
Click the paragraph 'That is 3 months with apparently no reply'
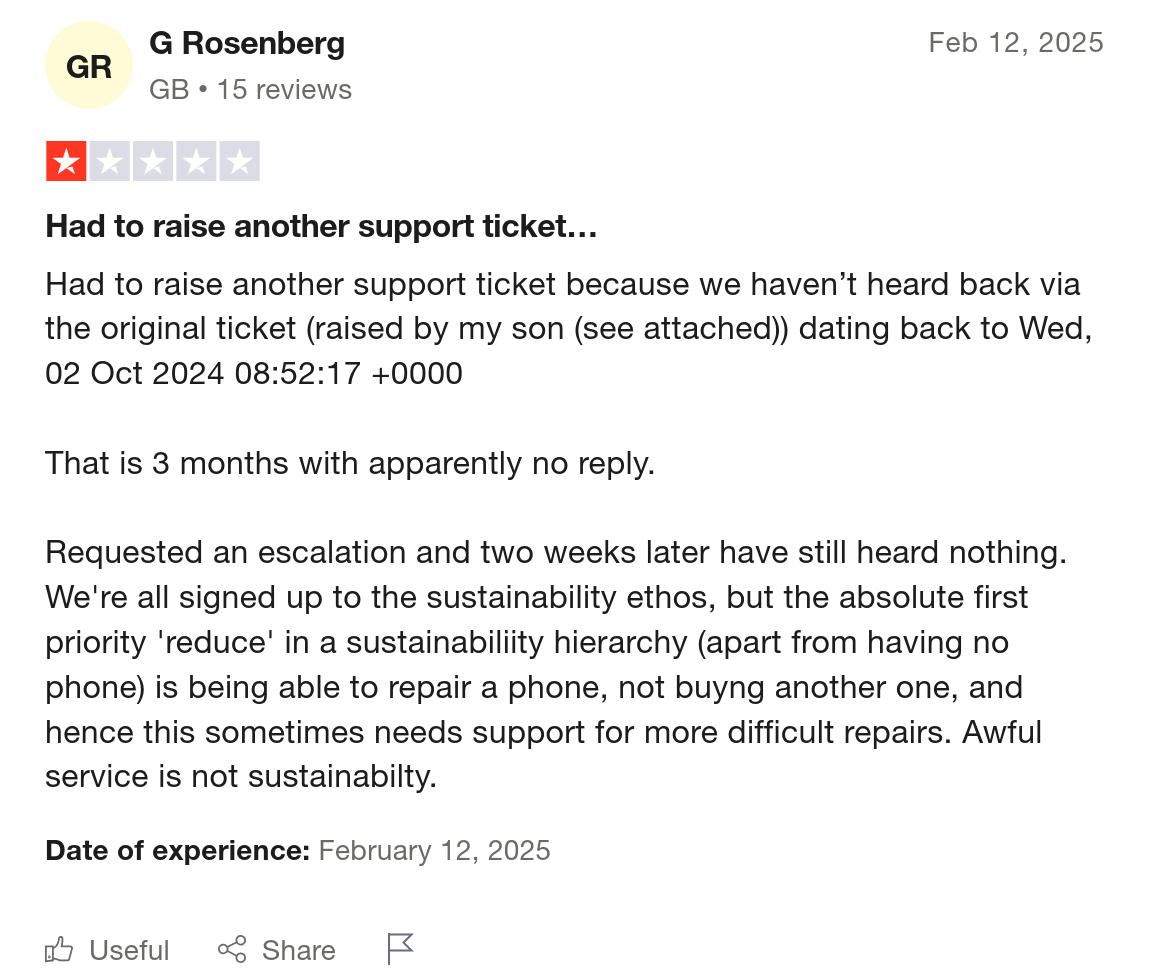pos(350,464)
